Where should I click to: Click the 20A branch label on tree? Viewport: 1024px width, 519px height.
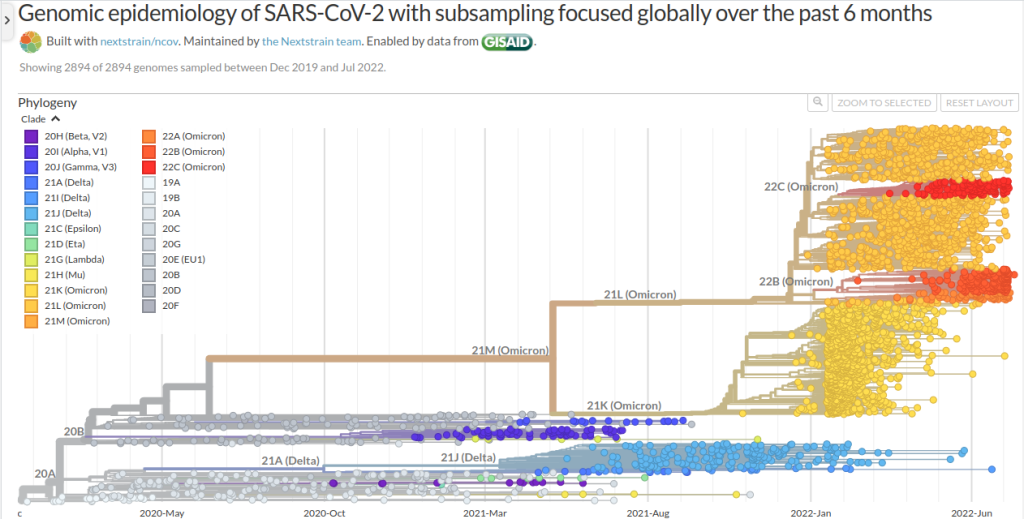pyautogui.click(x=45, y=474)
